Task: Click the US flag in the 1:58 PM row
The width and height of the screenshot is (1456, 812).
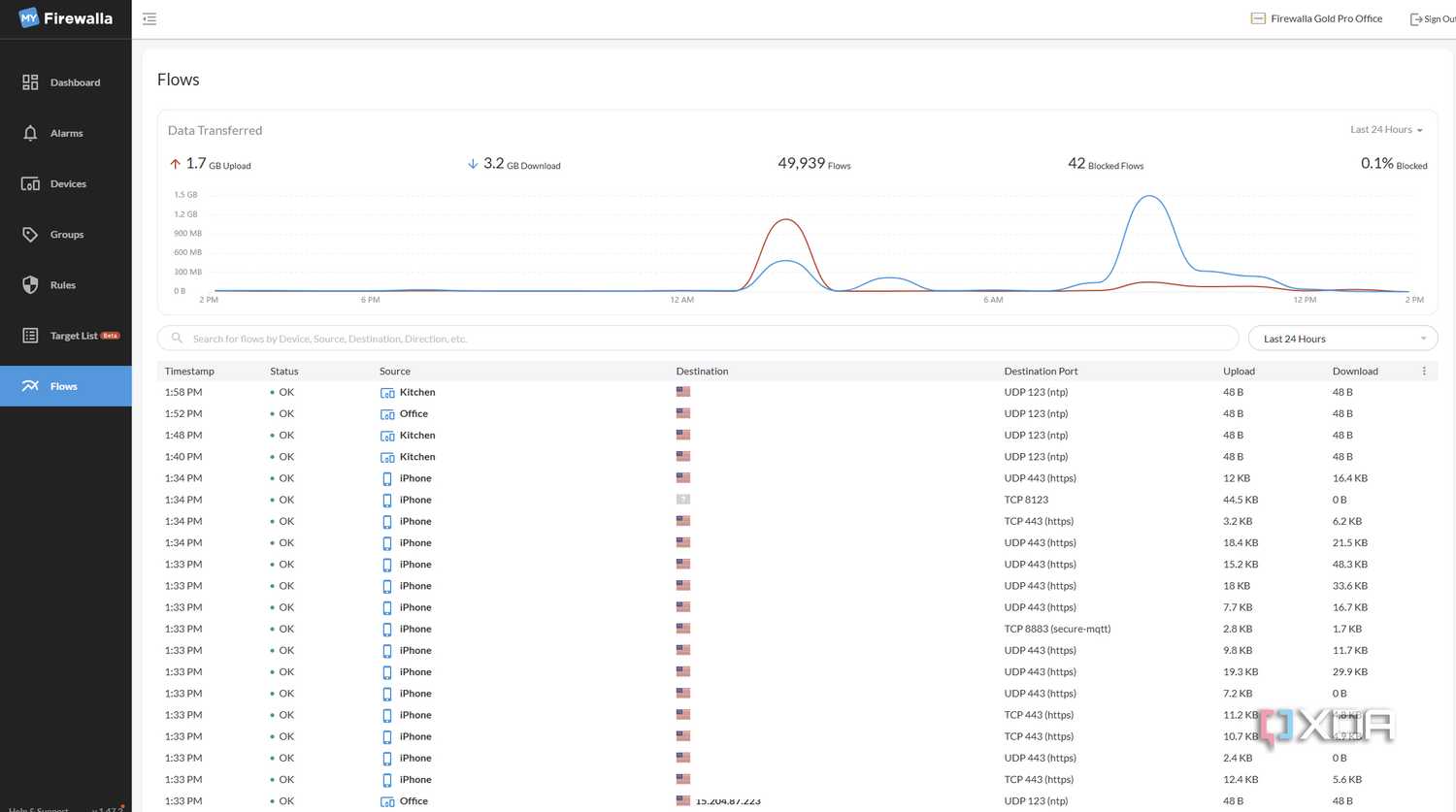Action: pyautogui.click(x=683, y=392)
